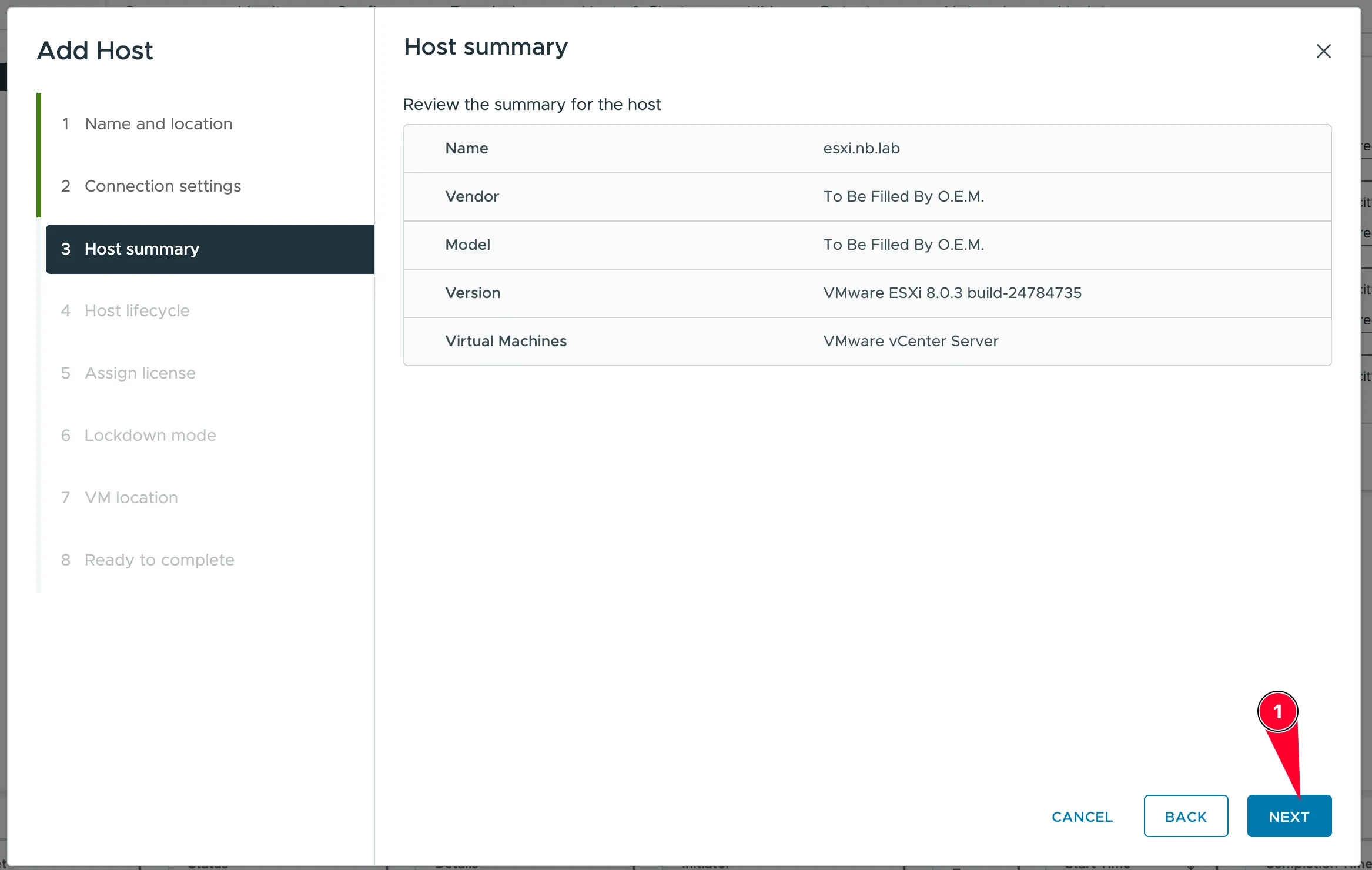Viewport: 1372px width, 870px height.
Task: Click the version VMware ESXi 8.0.3 build-24784735
Action: (x=952, y=293)
